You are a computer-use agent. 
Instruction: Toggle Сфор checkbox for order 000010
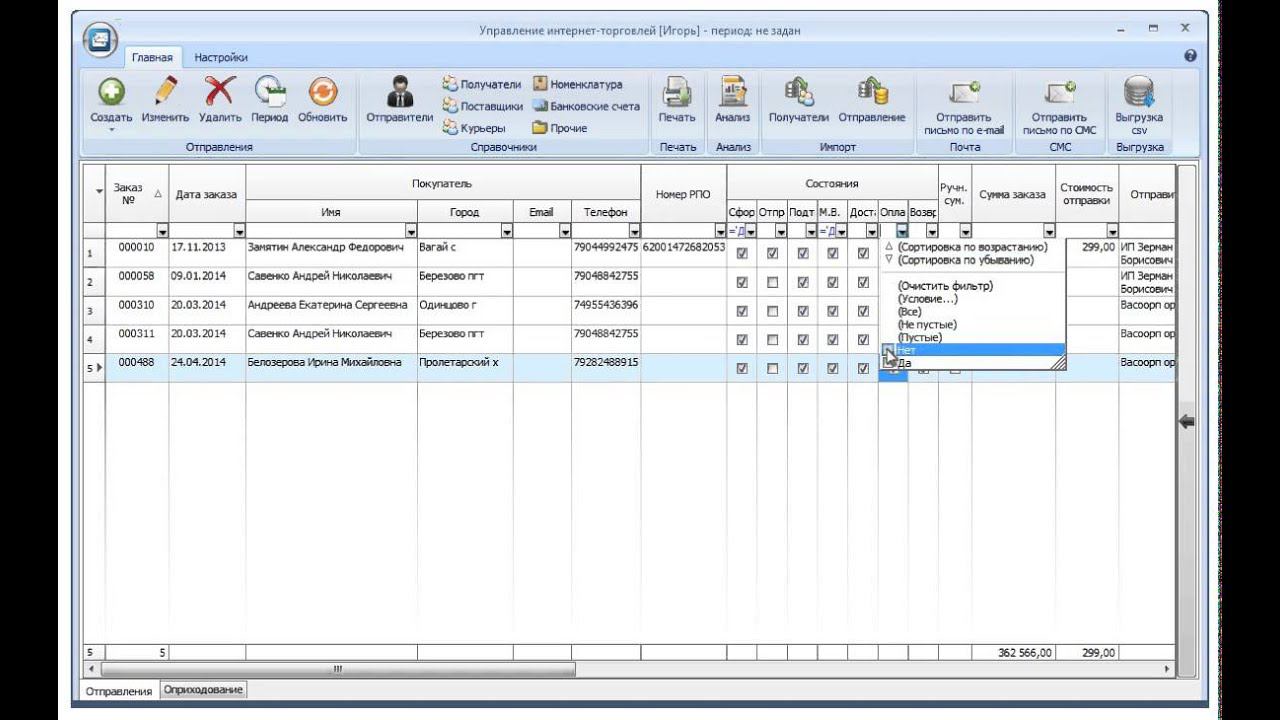coord(742,254)
